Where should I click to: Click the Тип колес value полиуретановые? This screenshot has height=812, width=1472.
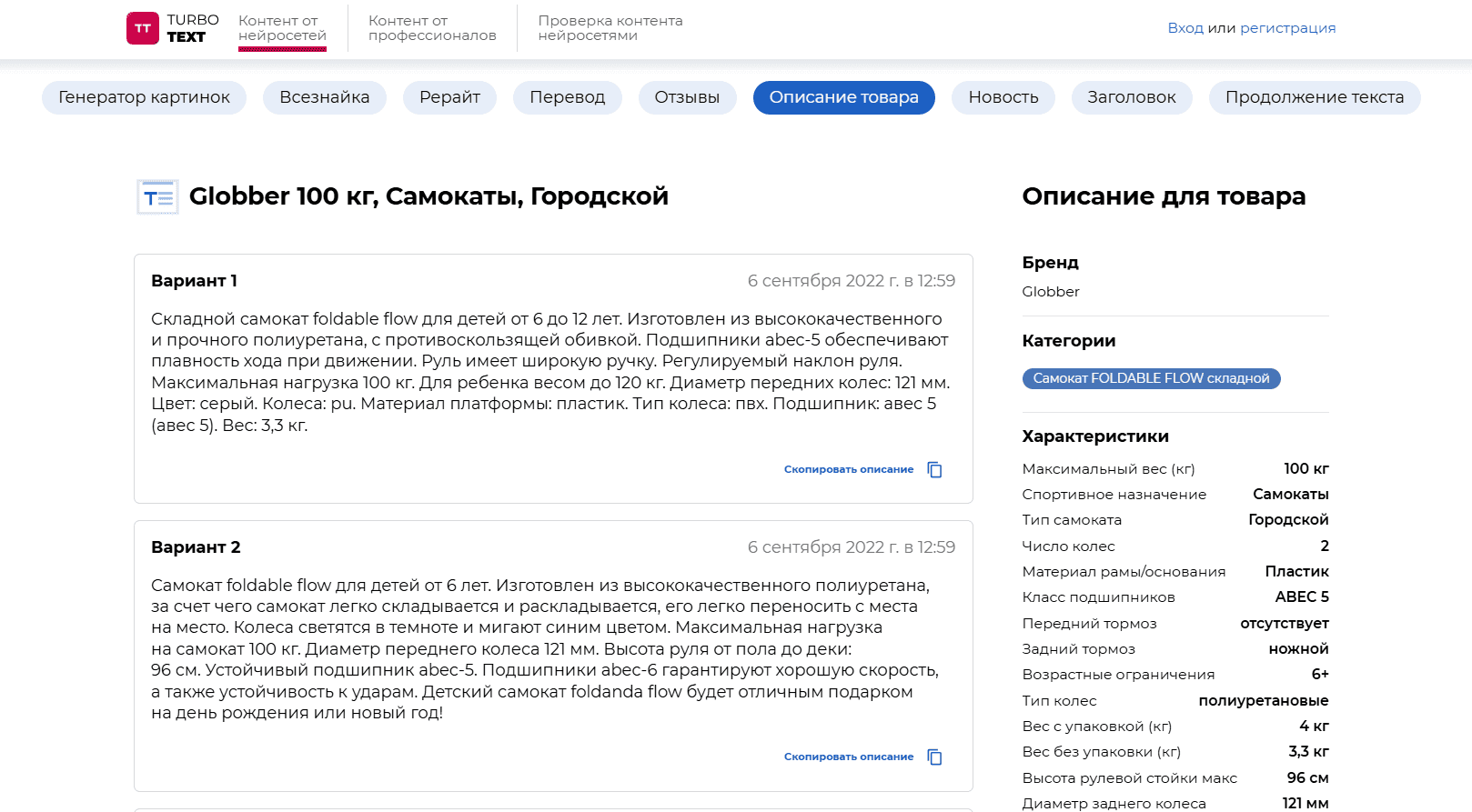[x=1264, y=701]
